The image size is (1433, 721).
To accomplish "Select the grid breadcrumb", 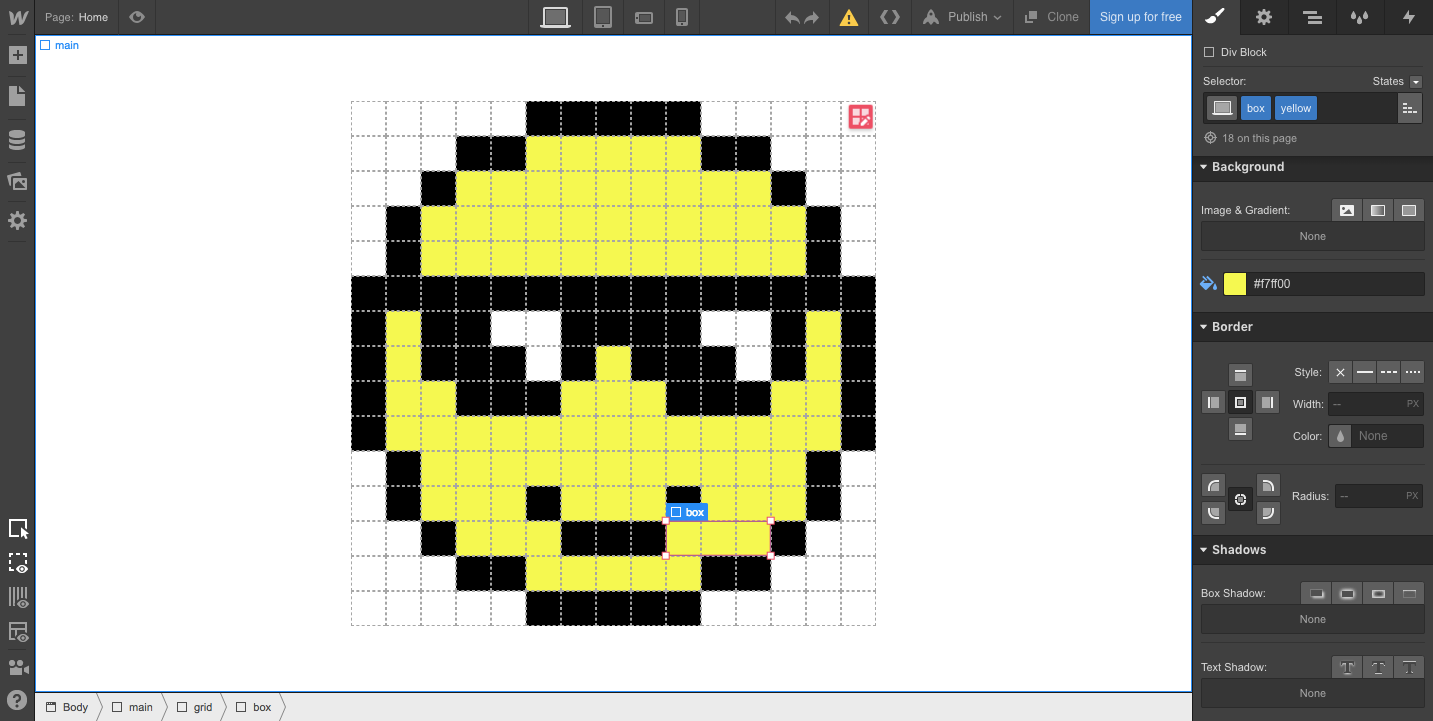I will pyautogui.click(x=195, y=707).
